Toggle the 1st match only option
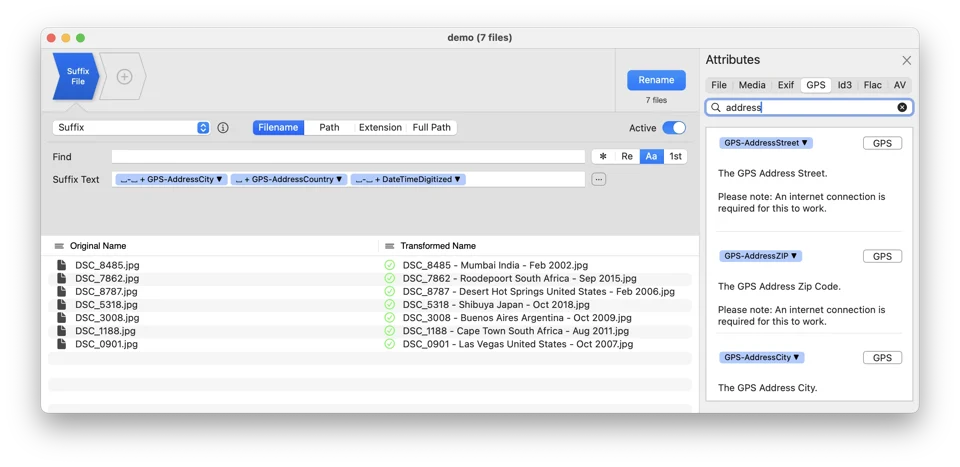 click(x=675, y=157)
